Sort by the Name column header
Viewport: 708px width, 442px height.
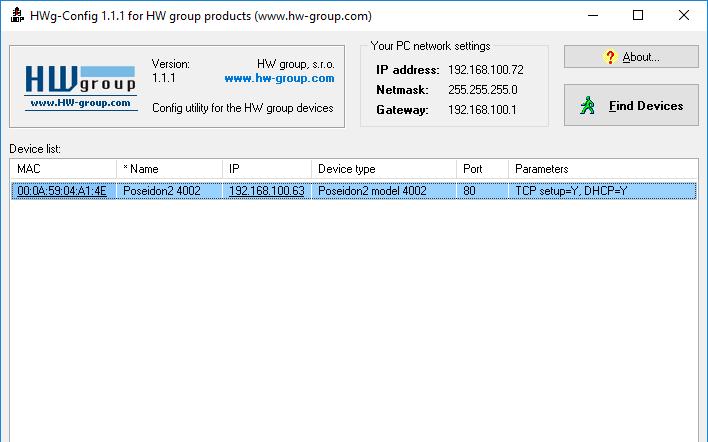pos(169,169)
